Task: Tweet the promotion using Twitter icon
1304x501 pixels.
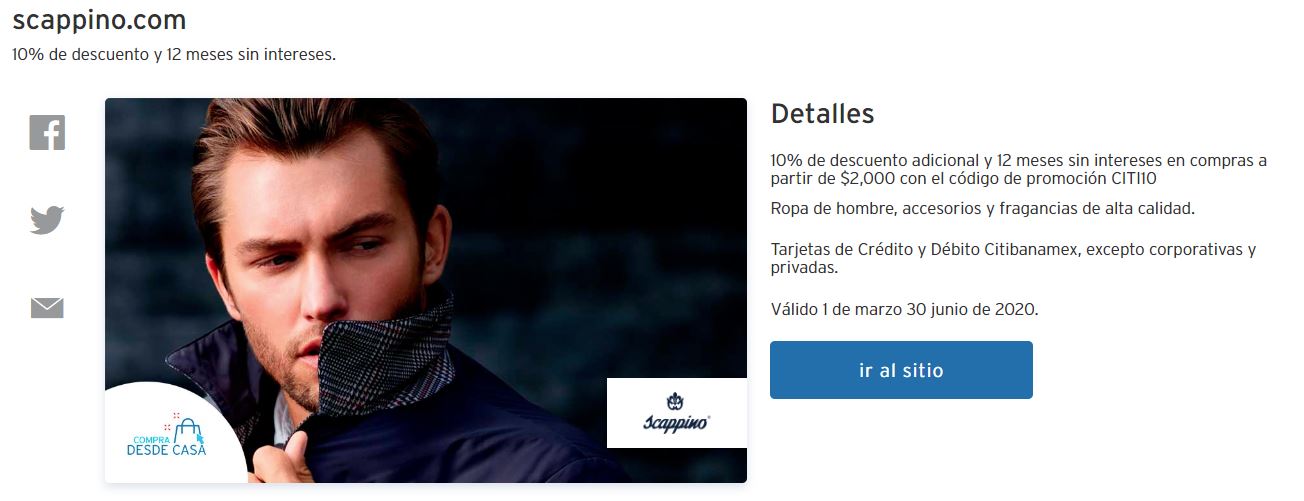Action: point(47,220)
